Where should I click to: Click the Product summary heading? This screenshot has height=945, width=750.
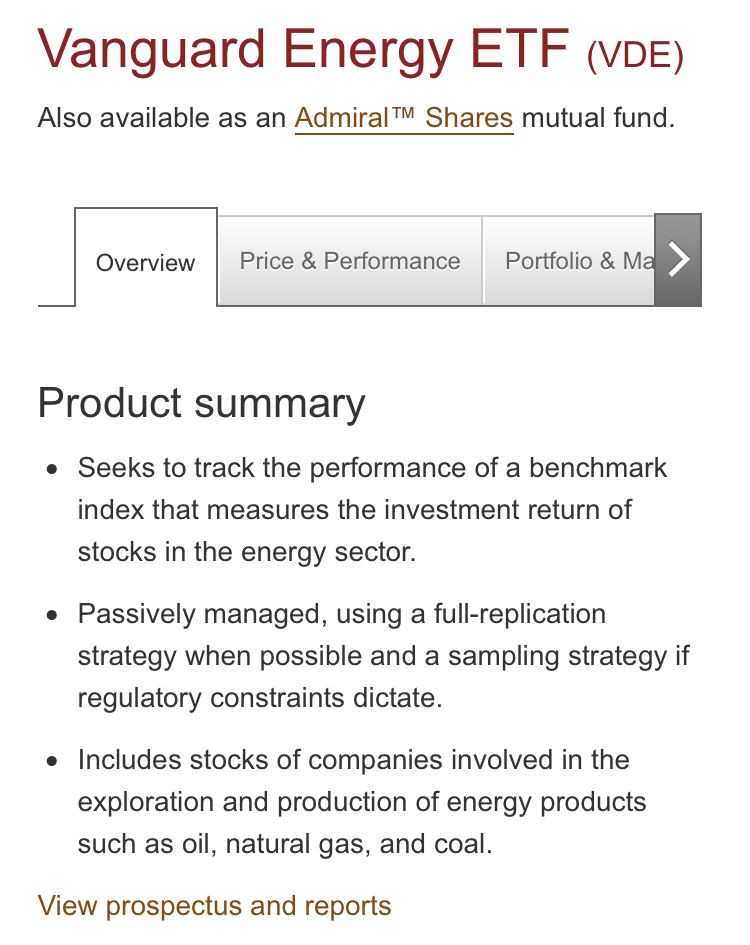tap(201, 403)
